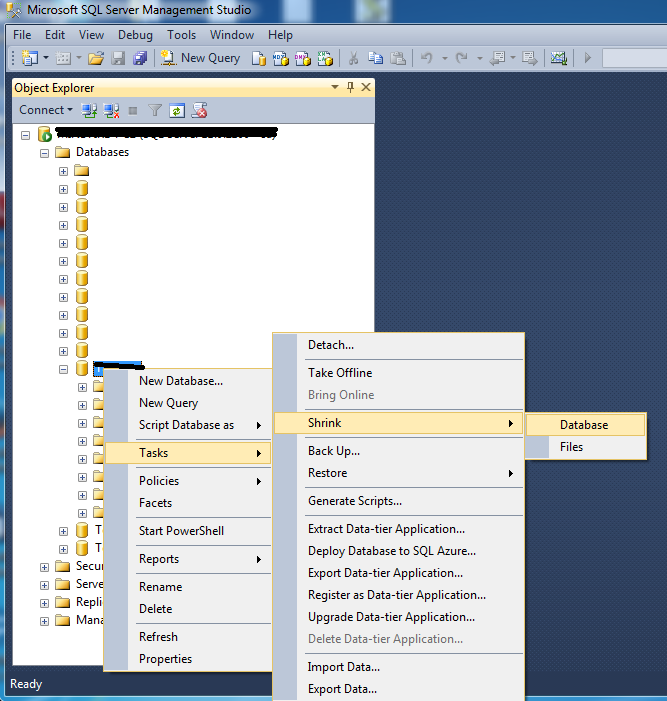Click the New Project icon in toolbar
Image resolution: width=667 pixels, height=701 pixels.
pyautogui.click(x=30, y=58)
